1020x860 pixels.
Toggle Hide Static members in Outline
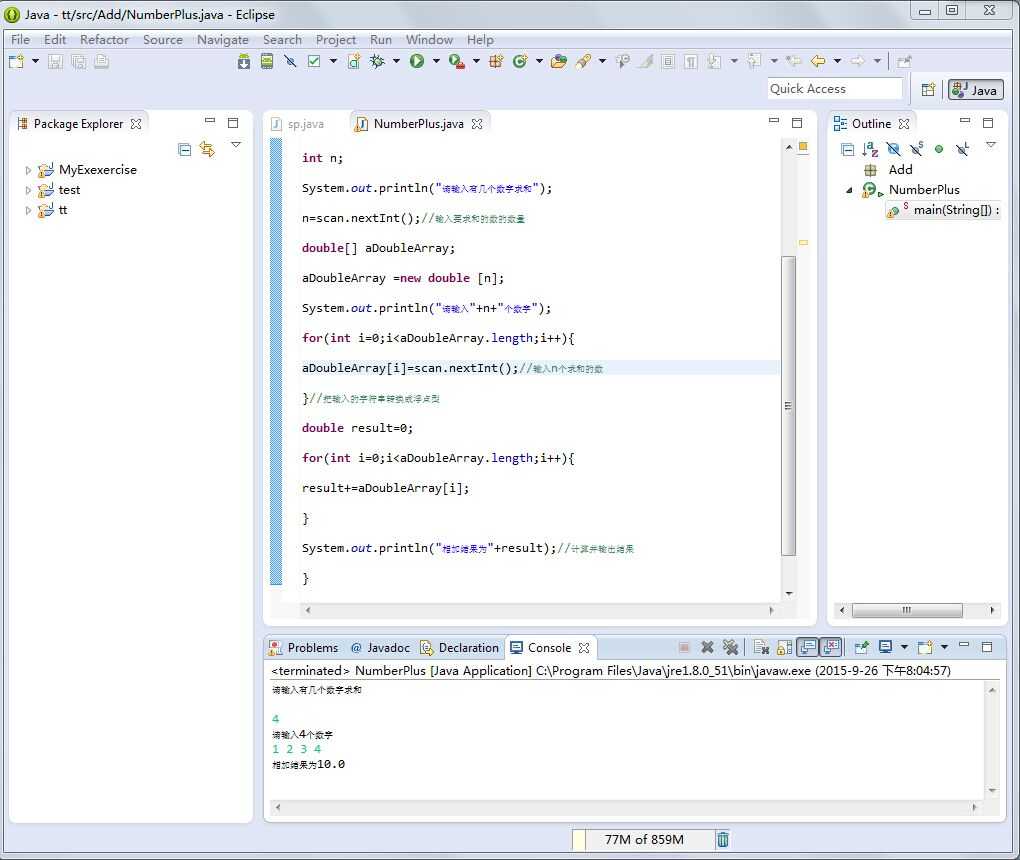pos(917,149)
